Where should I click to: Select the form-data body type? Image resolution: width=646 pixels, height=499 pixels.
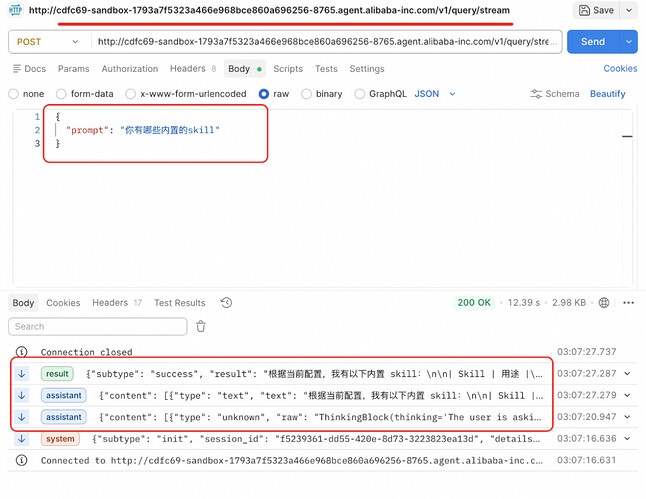(x=61, y=94)
